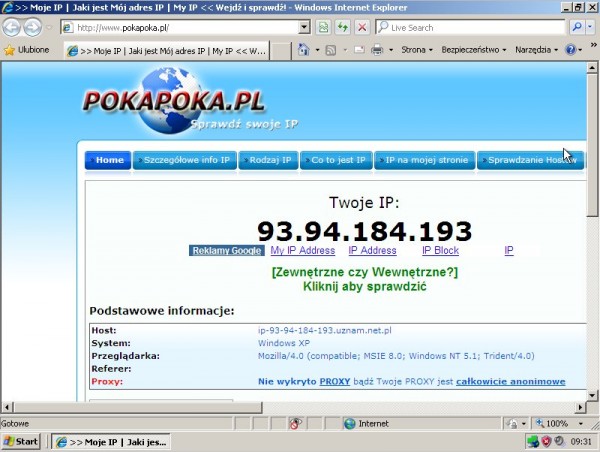Screen dimensions: 600x452
Task: Open the search provider dropdown arrow
Action: (590, 27)
